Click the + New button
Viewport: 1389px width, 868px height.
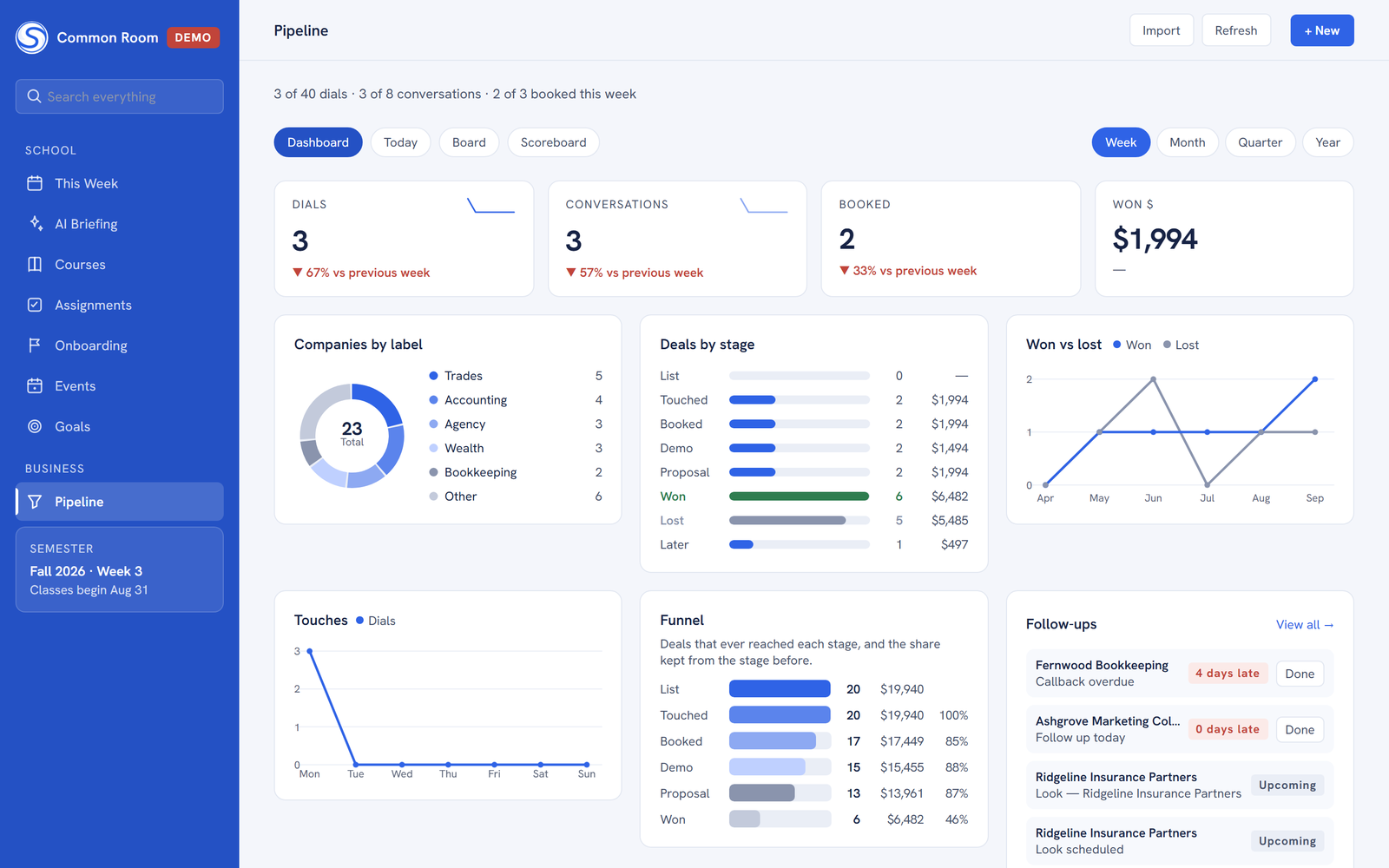click(x=1321, y=30)
